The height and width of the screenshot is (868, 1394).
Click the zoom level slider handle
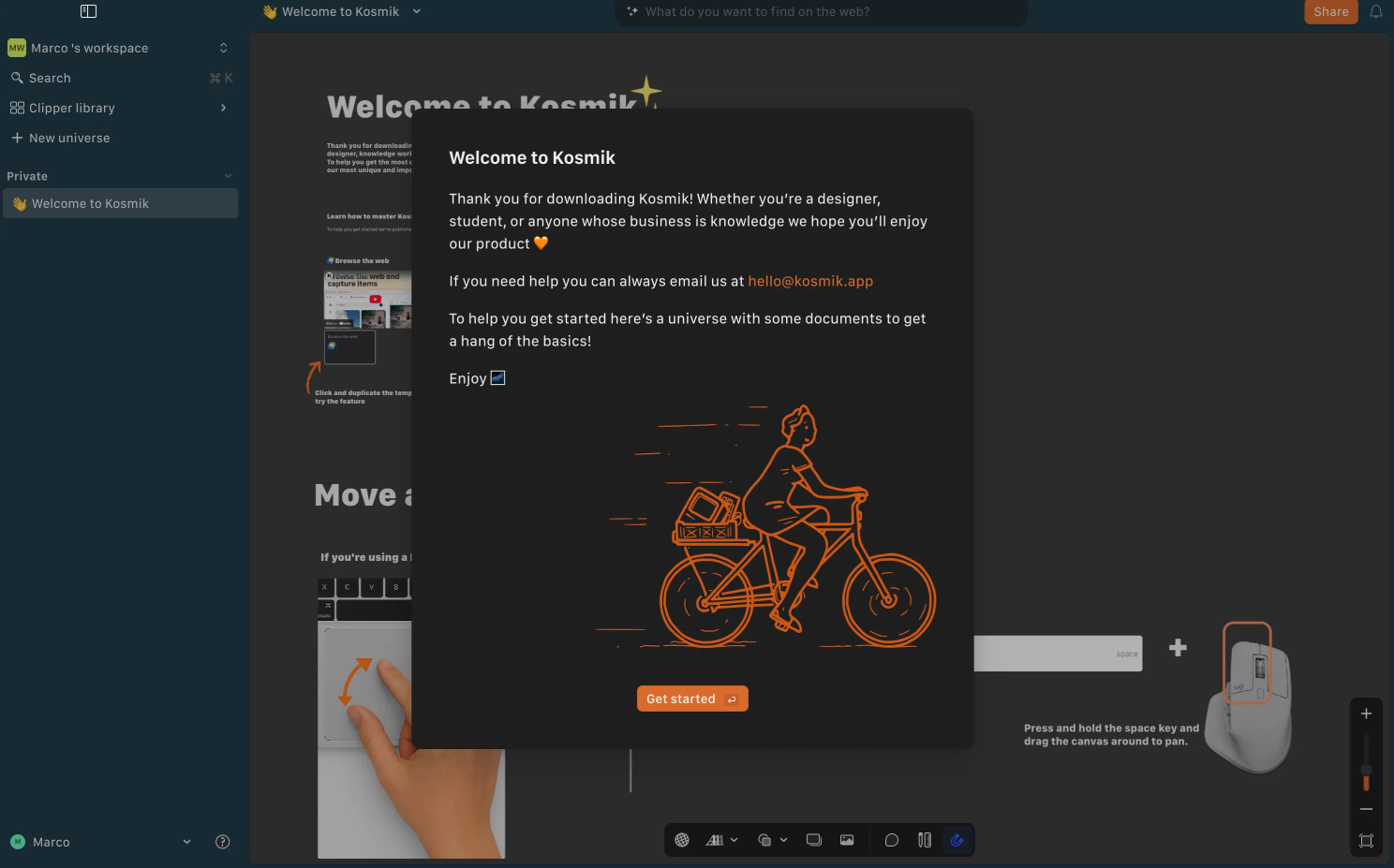point(1366,771)
